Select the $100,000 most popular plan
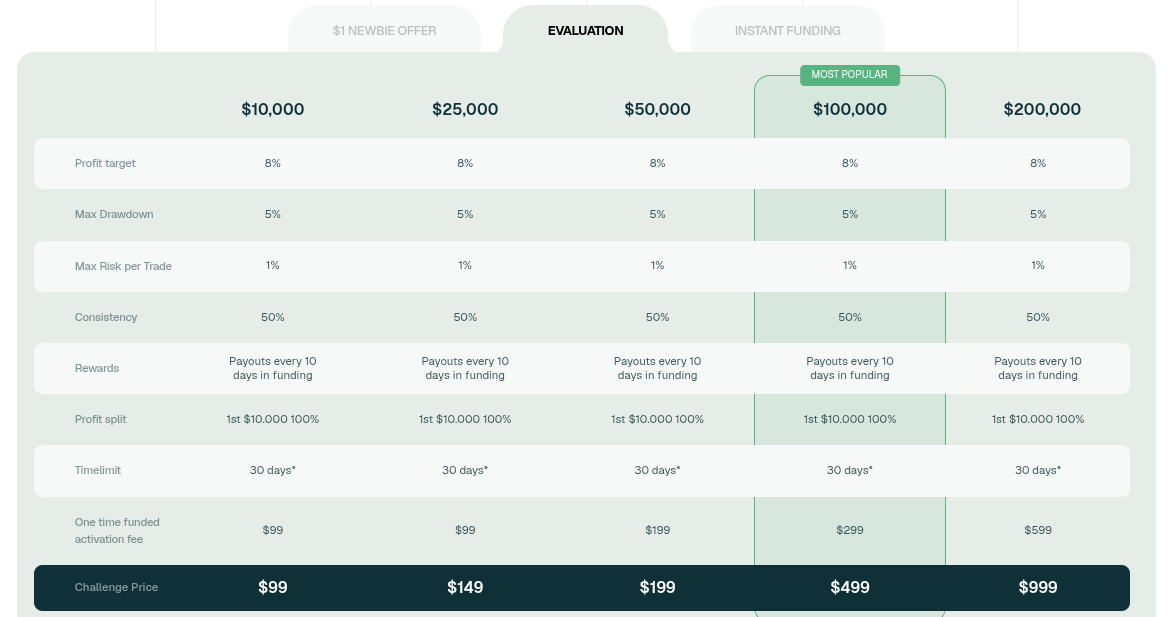 pos(849,109)
